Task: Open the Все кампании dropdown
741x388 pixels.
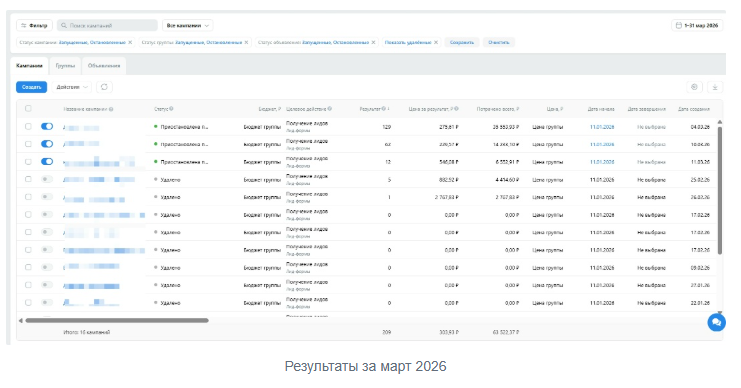Action: [x=187, y=26]
